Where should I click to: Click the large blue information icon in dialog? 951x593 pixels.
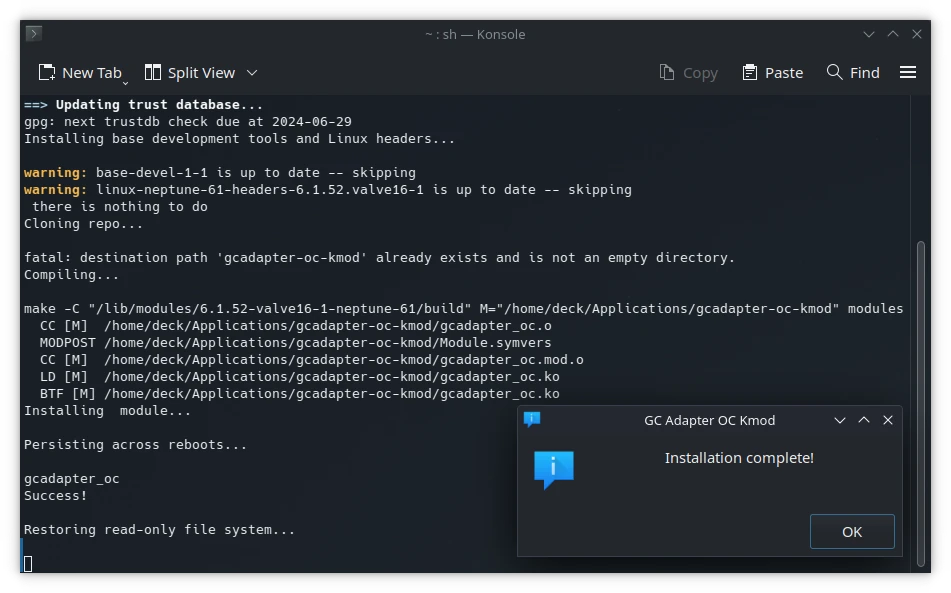point(554,470)
